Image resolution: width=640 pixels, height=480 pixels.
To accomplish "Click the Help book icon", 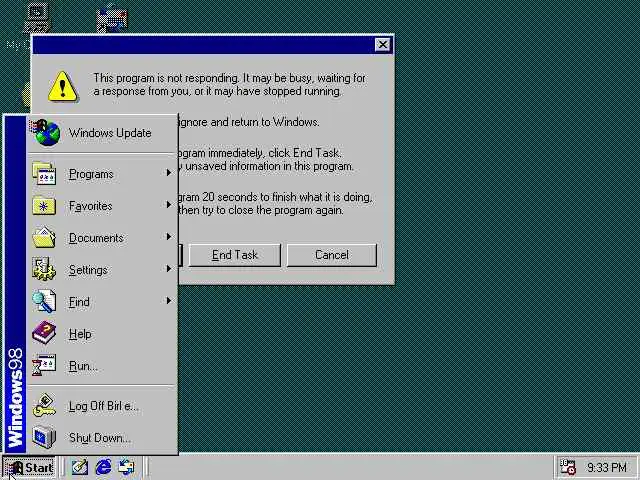I will (x=44, y=333).
